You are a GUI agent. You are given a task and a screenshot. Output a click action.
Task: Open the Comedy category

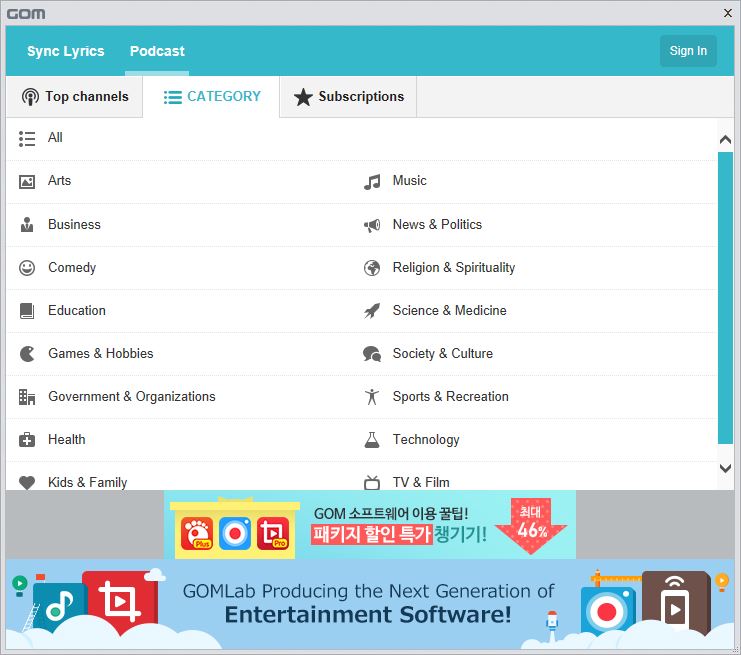[x=72, y=267]
